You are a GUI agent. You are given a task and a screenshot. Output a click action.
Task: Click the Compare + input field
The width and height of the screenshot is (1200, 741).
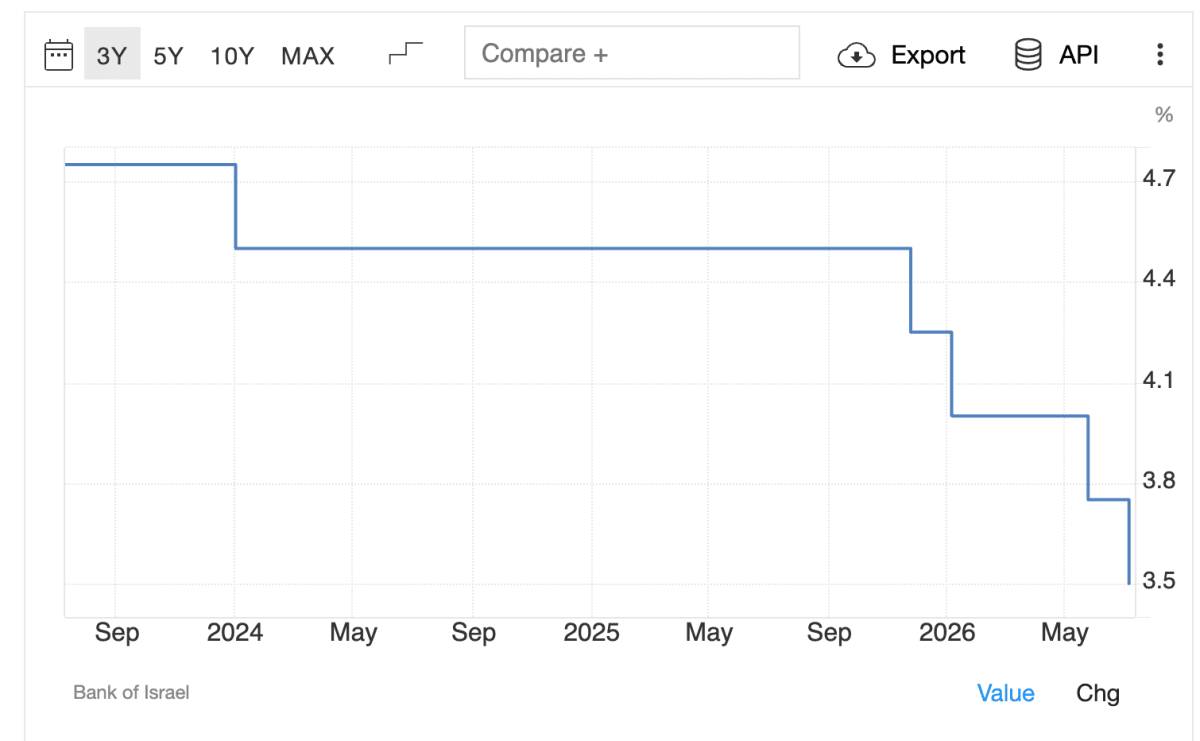click(x=632, y=53)
